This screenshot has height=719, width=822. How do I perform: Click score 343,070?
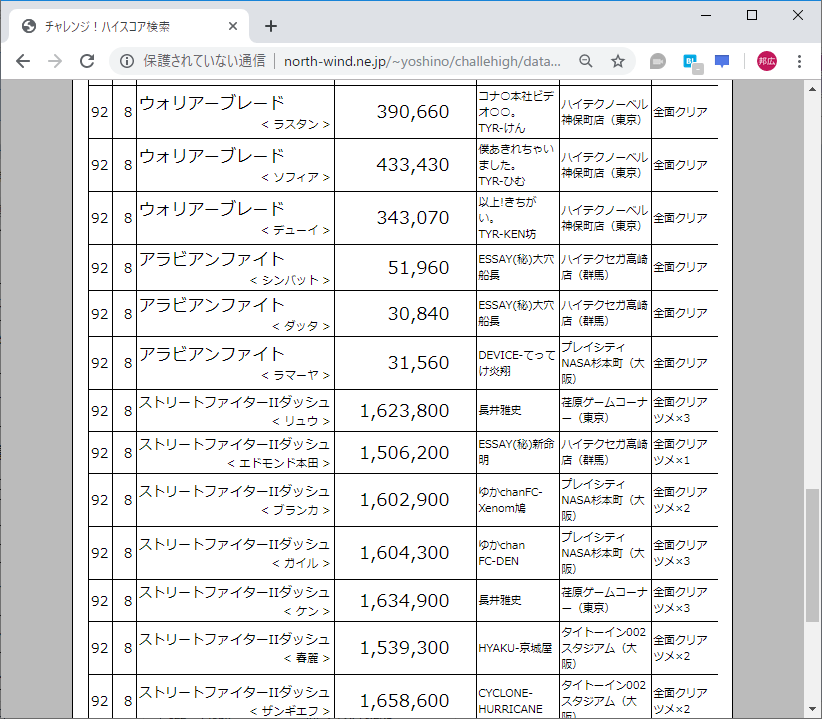point(413,217)
